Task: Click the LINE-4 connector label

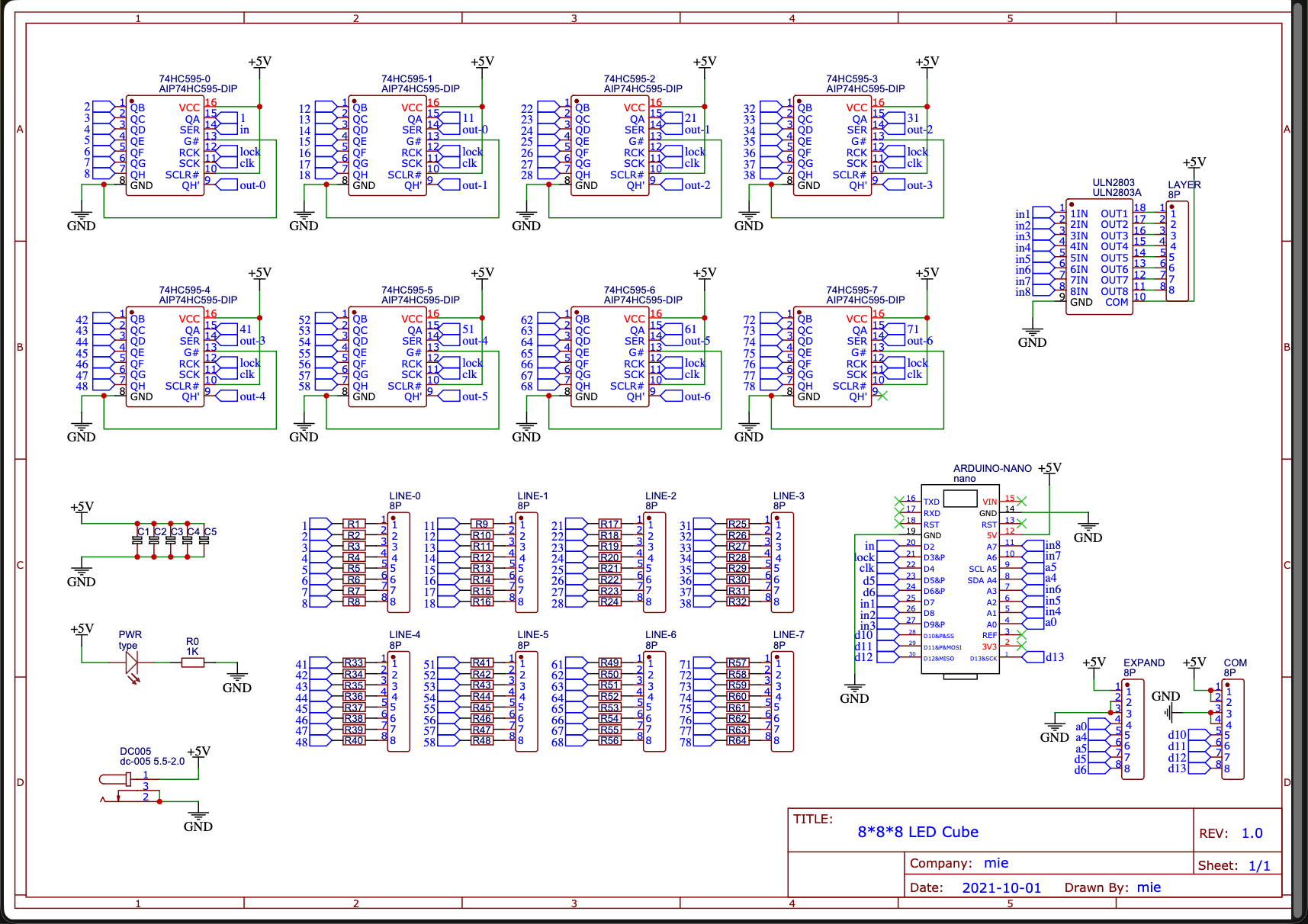Action: (405, 635)
